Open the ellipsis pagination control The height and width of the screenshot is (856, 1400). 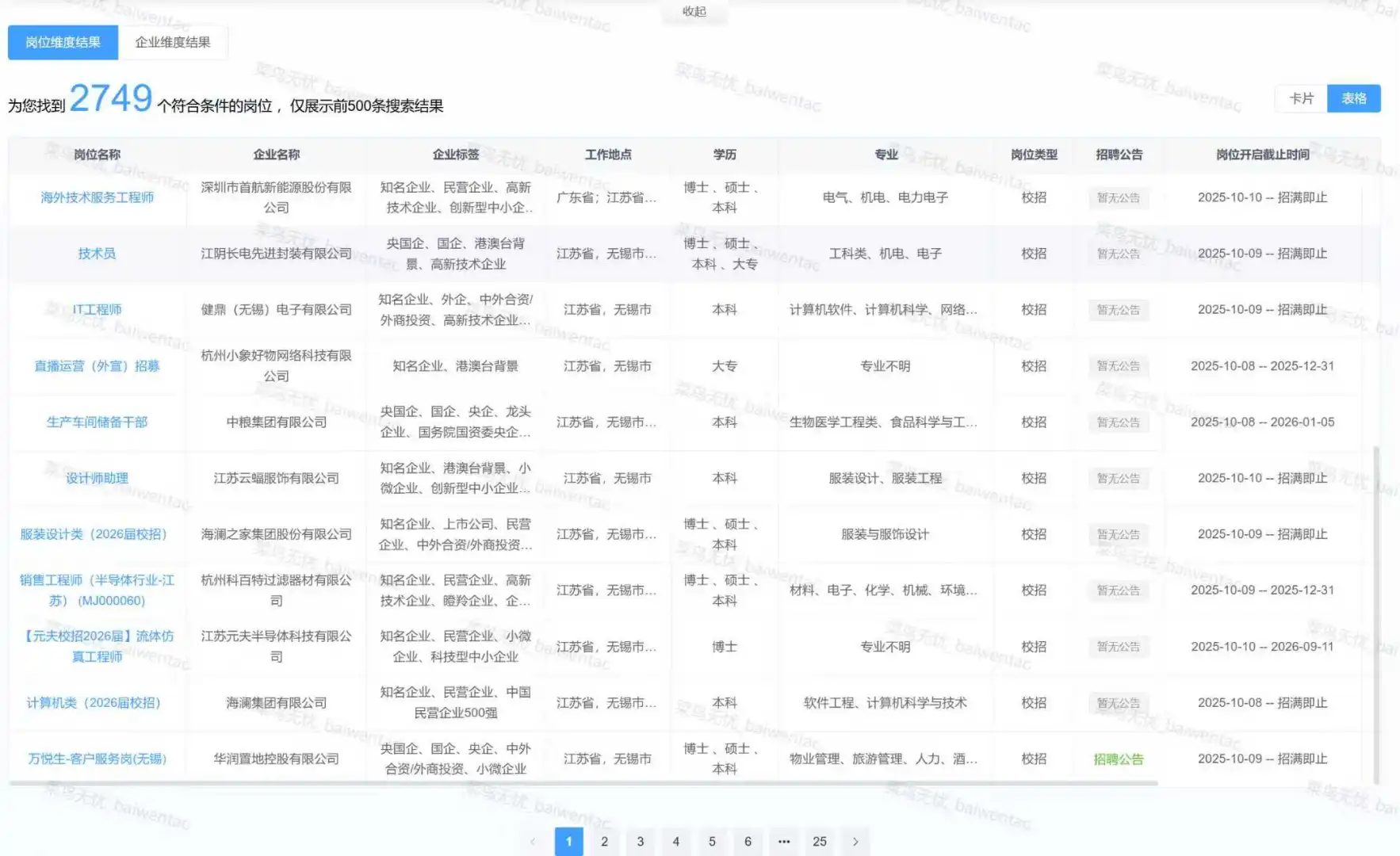pyautogui.click(x=783, y=842)
